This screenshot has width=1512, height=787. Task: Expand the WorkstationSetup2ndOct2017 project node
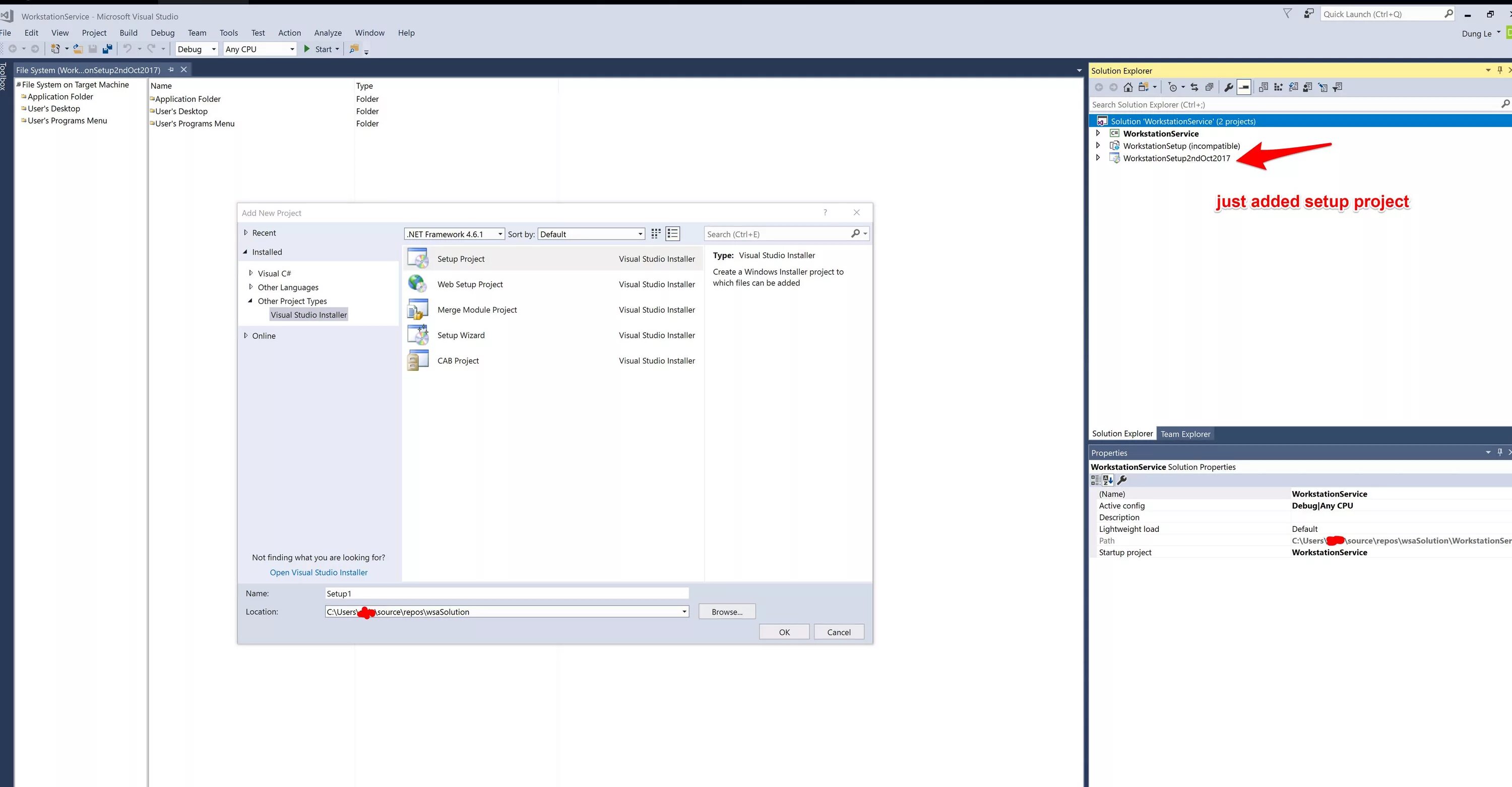coord(1098,158)
